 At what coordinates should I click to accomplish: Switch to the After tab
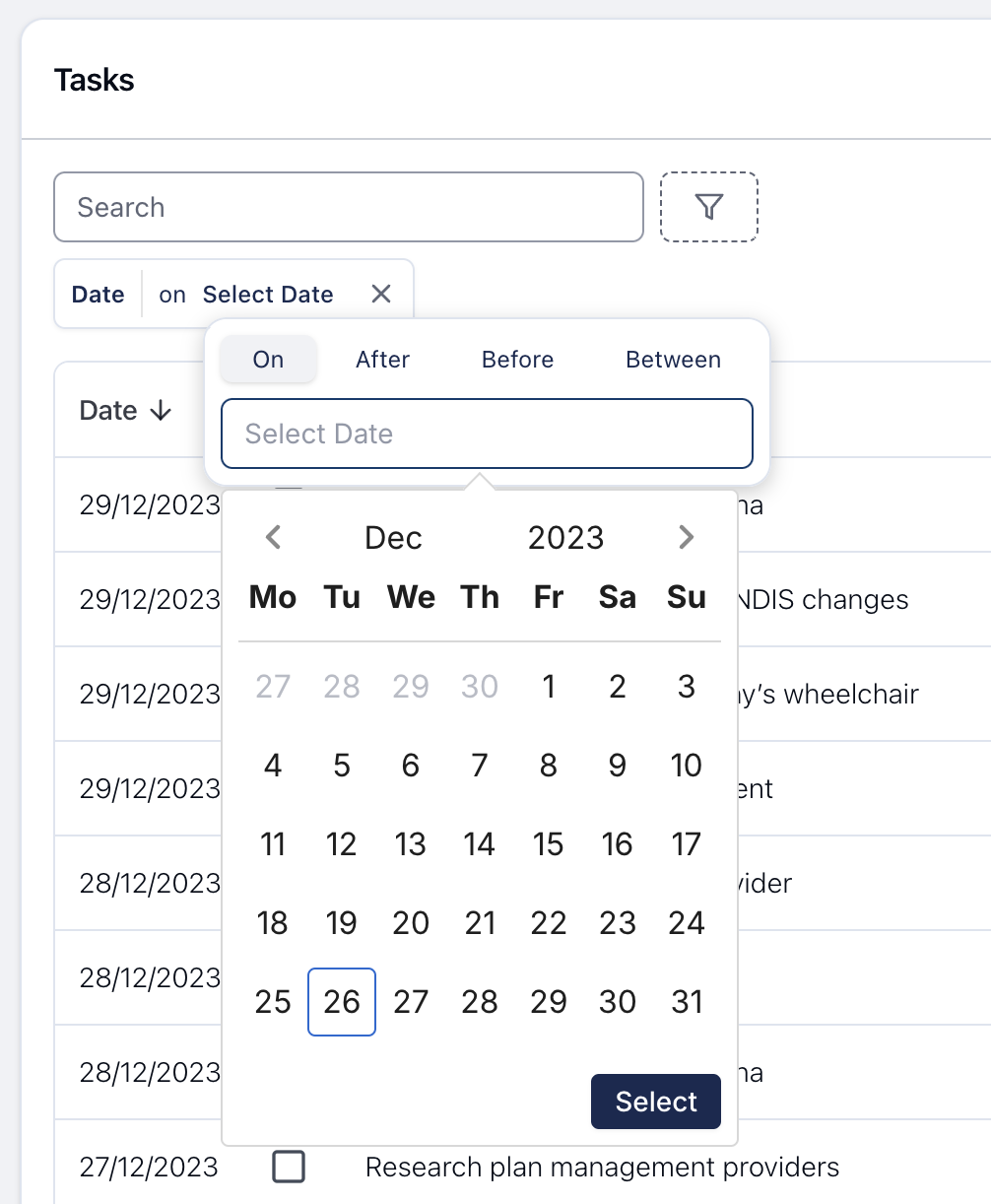tap(382, 360)
